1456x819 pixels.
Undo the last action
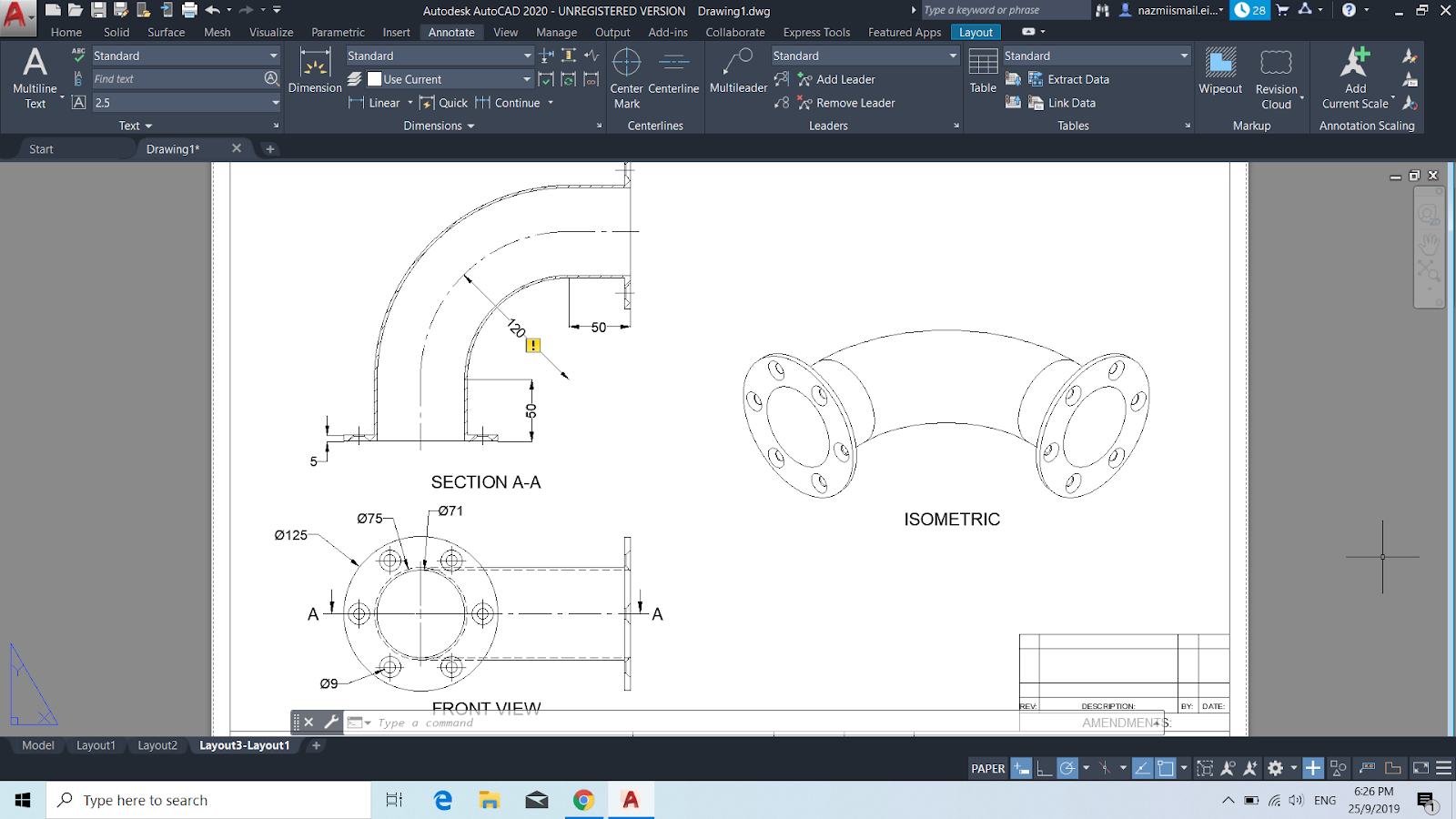(x=213, y=10)
